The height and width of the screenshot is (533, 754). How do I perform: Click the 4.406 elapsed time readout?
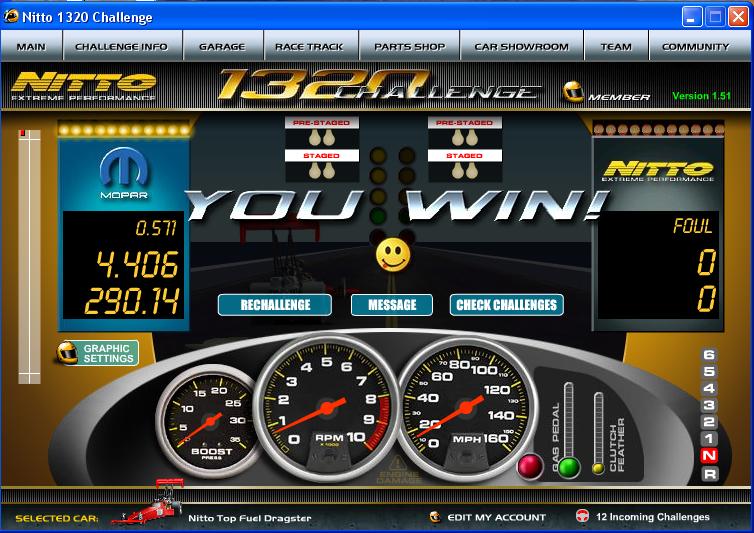(138, 264)
